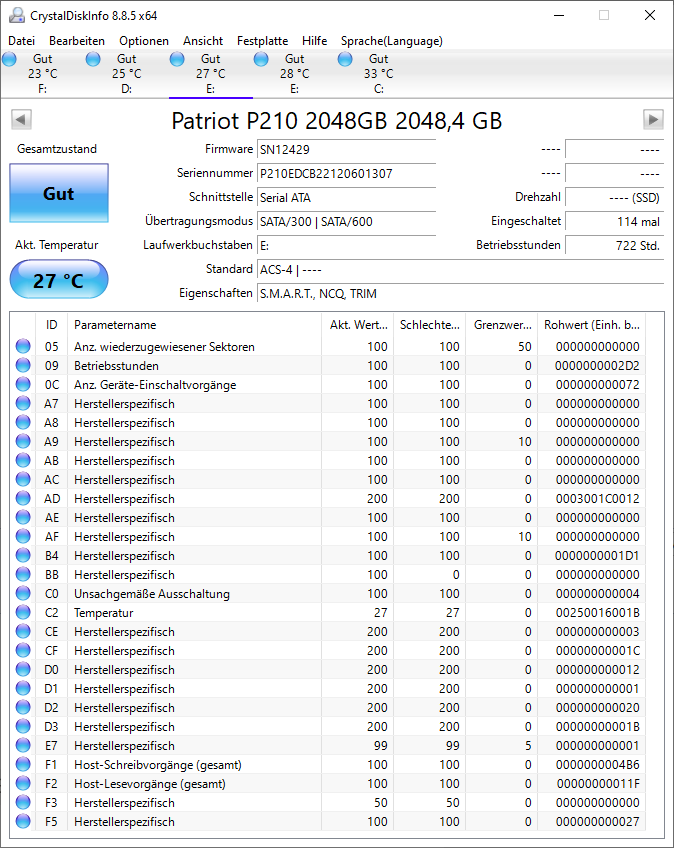The width and height of the screenshot is (674, 848).
Task: Click the 27 °C temperature button
Action: [x=59, y=280]
